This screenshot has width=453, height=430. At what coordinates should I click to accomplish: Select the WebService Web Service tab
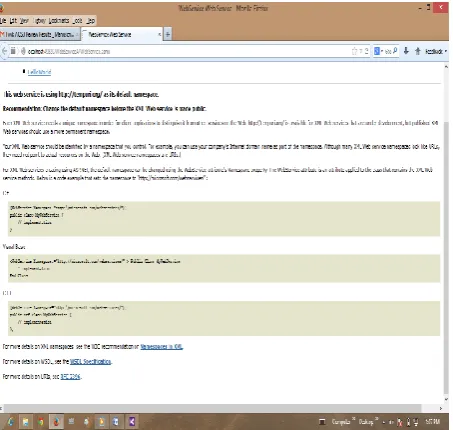[122, 34]
